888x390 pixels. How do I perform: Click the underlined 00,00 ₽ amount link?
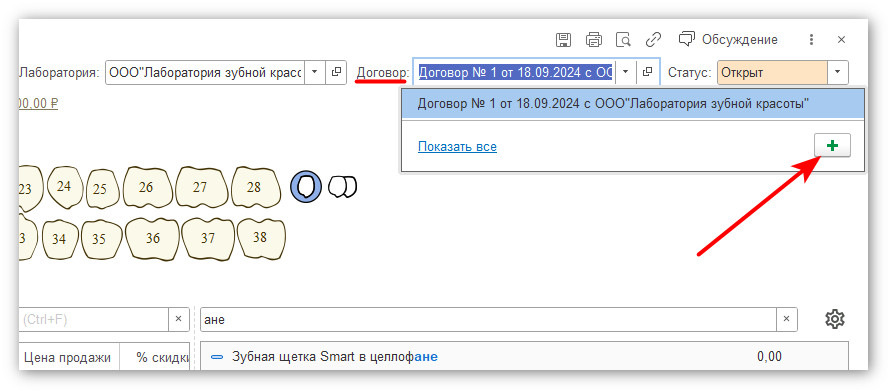point(39,104)
